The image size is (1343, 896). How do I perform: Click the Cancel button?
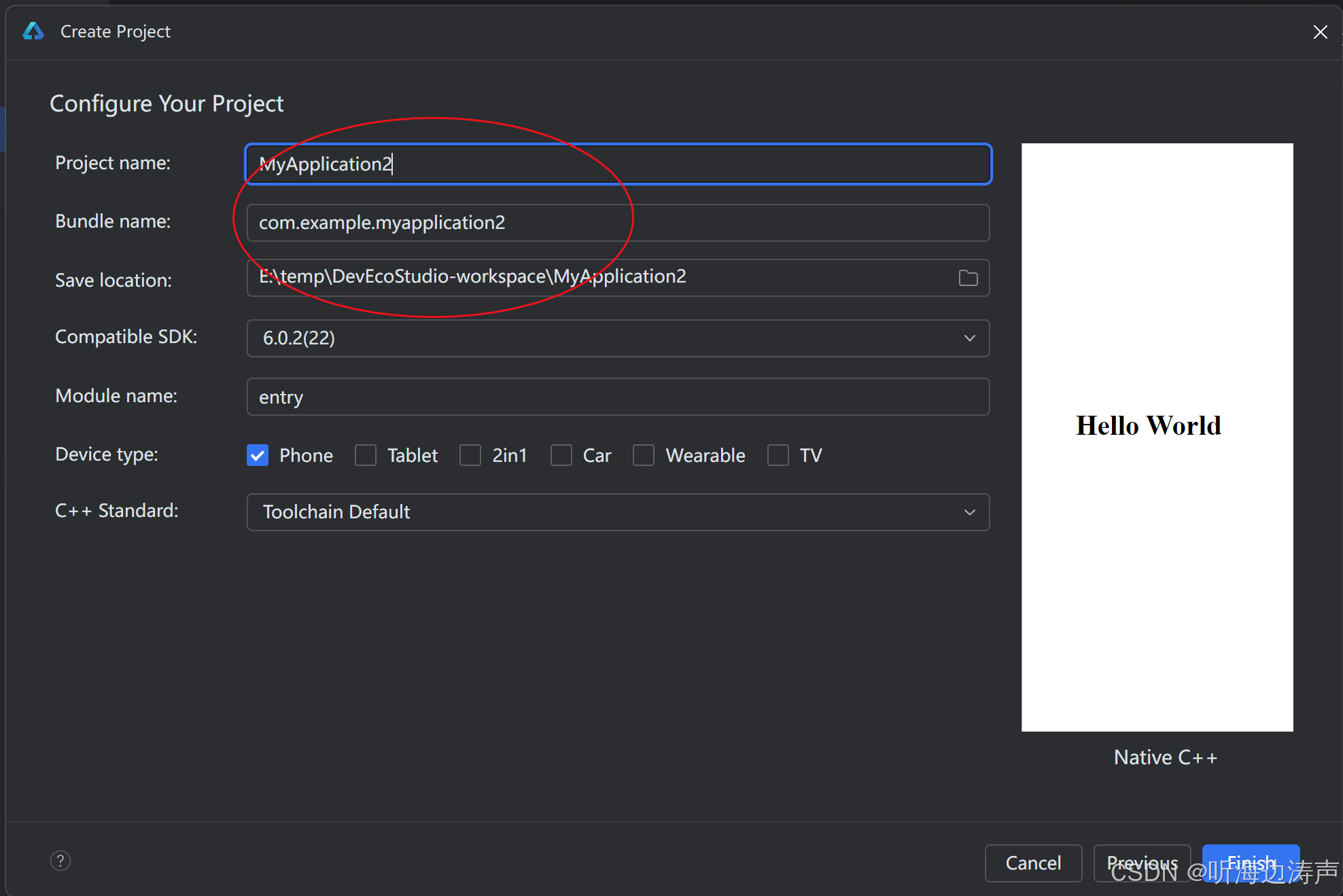(x=1033, y=863)
